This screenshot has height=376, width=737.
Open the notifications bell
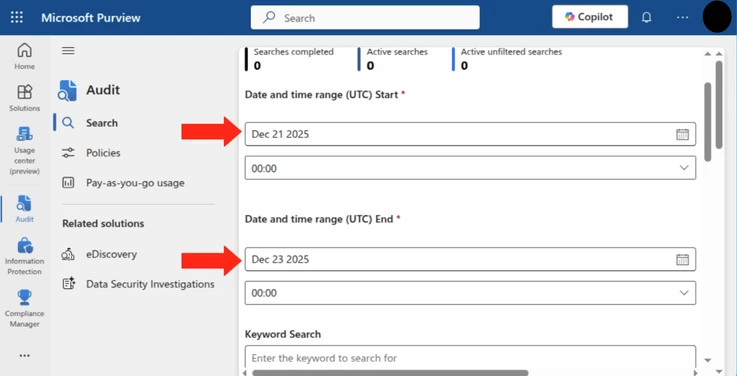[x=647, y=17]
